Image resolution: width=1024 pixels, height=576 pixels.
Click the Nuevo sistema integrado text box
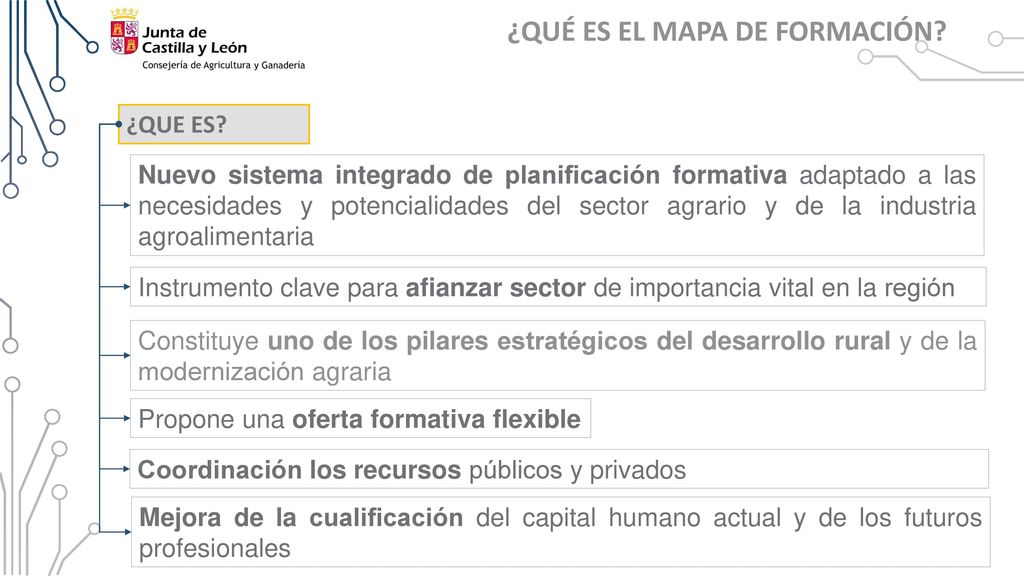pyautogui.click(x=557, y=205)
